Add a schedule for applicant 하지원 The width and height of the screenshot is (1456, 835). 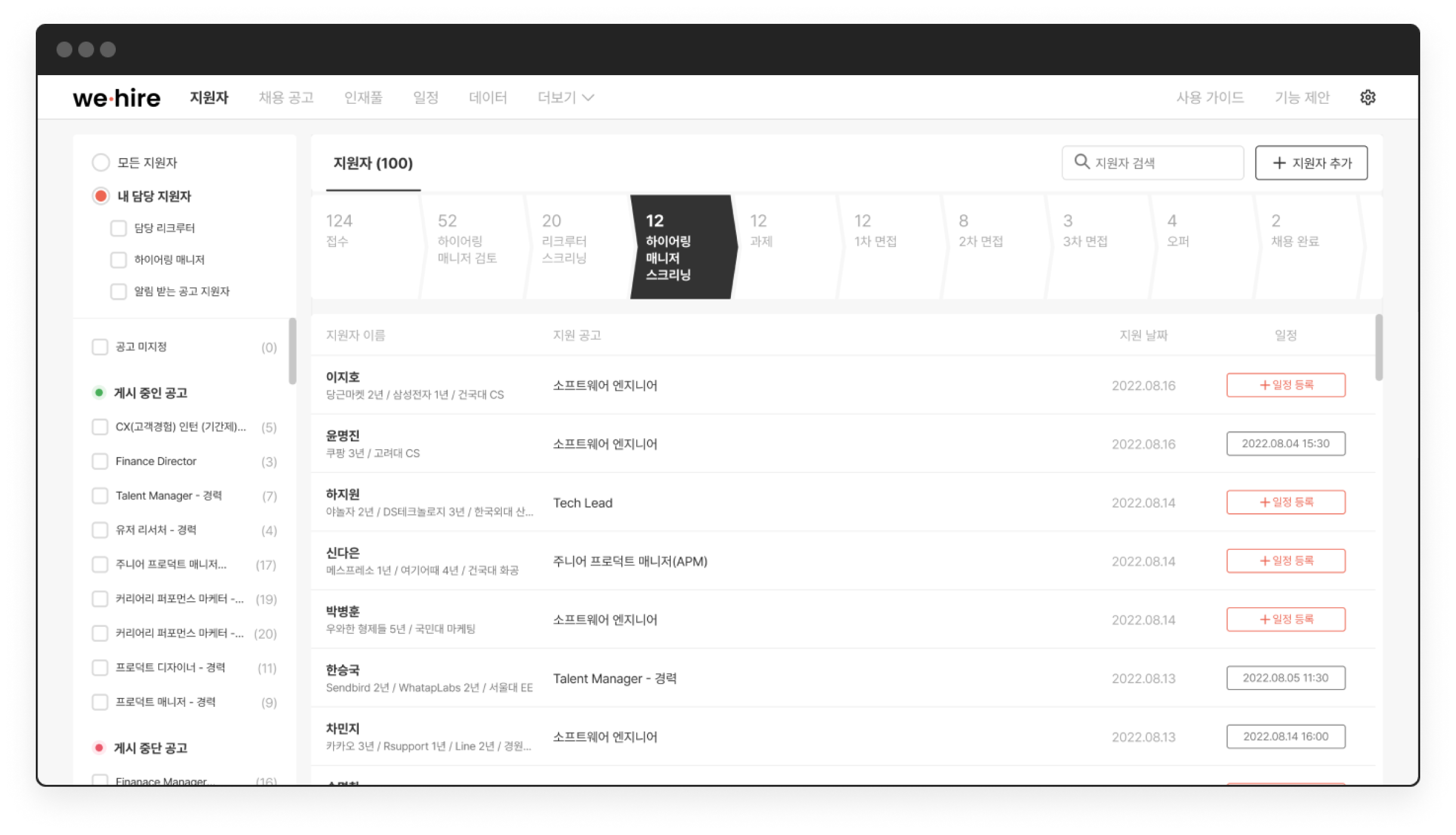click(x=1285, y=502)
